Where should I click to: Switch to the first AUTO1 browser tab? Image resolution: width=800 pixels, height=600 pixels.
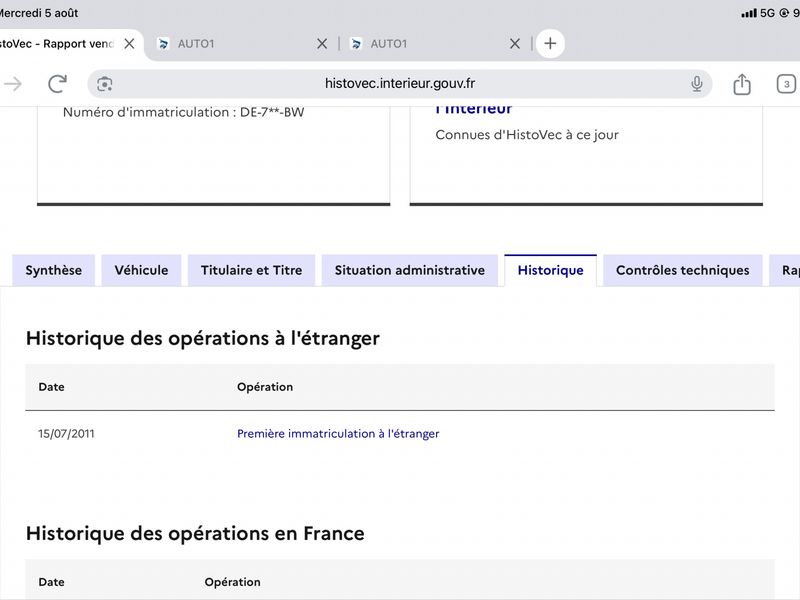pos(242,44)
